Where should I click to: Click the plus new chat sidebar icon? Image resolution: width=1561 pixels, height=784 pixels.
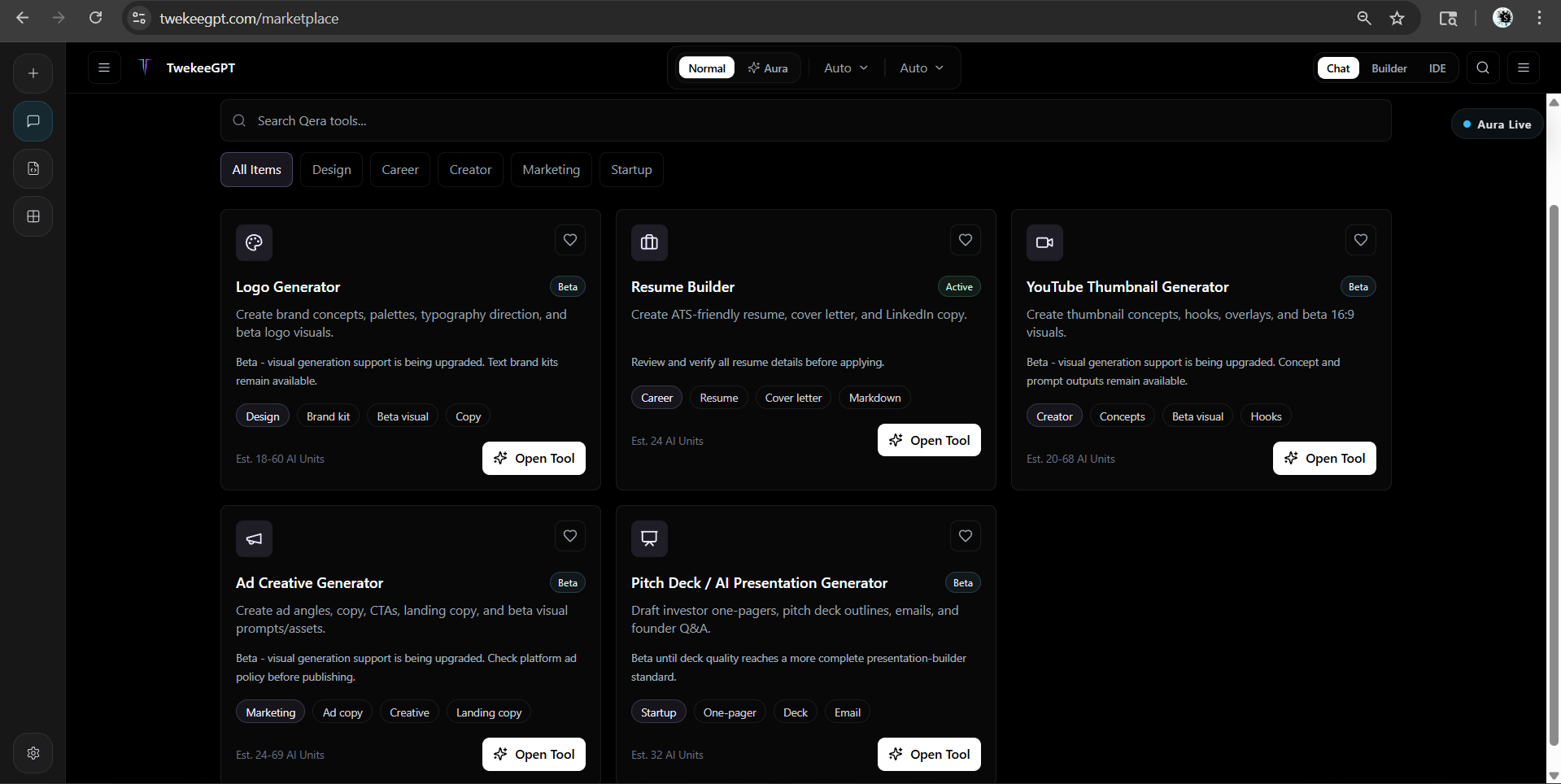pos(33,73)
